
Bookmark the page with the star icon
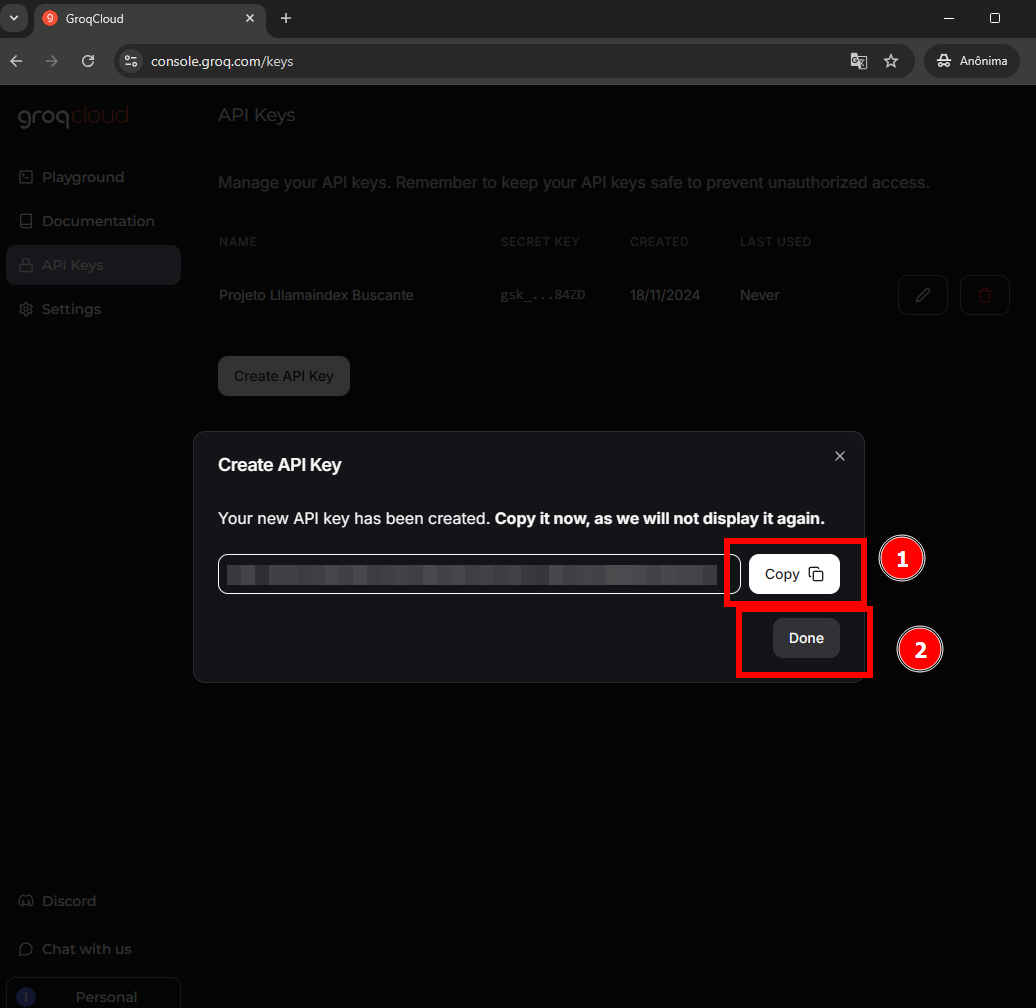coord(891,61)
